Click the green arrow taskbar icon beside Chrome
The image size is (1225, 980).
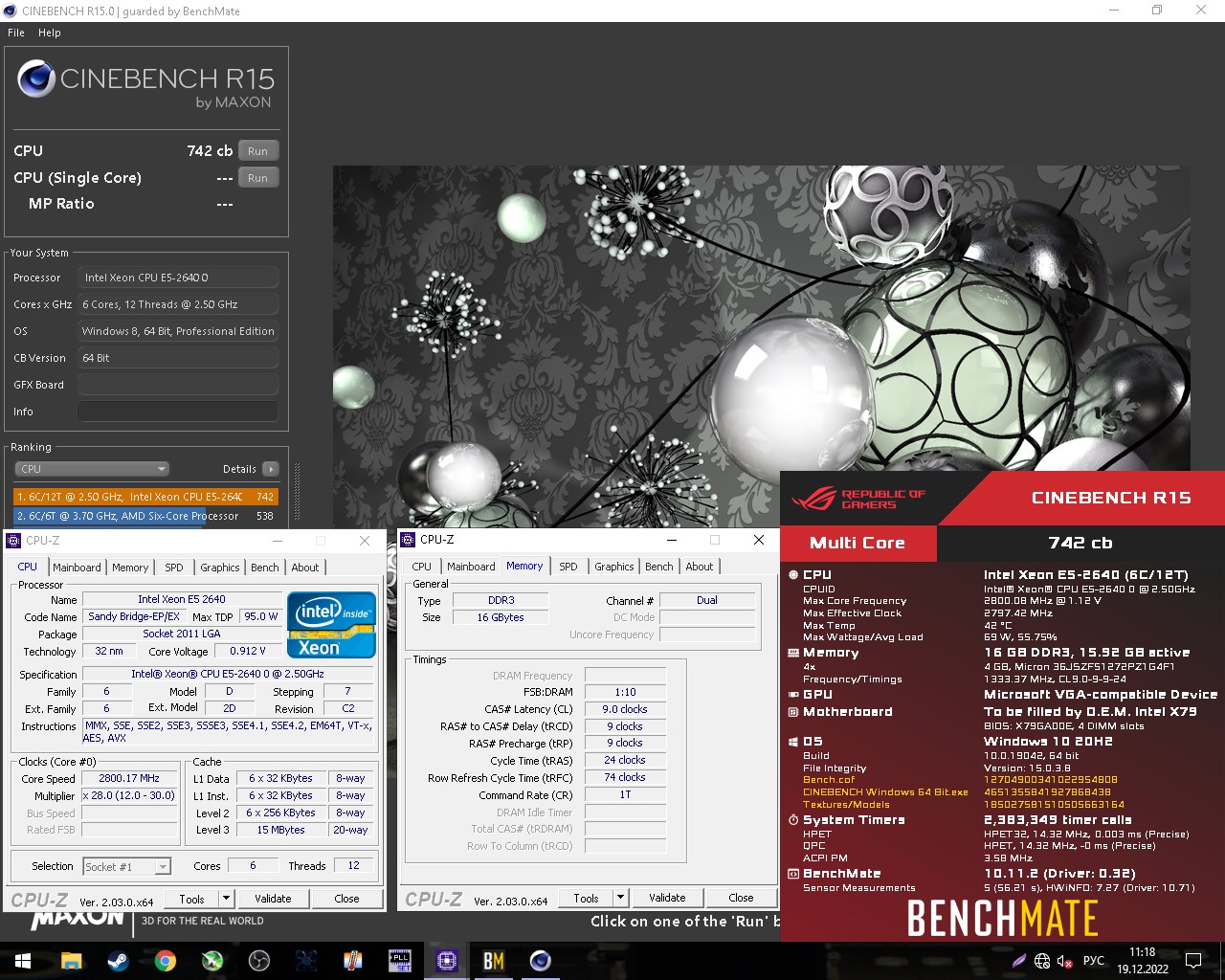pos(212,961)
